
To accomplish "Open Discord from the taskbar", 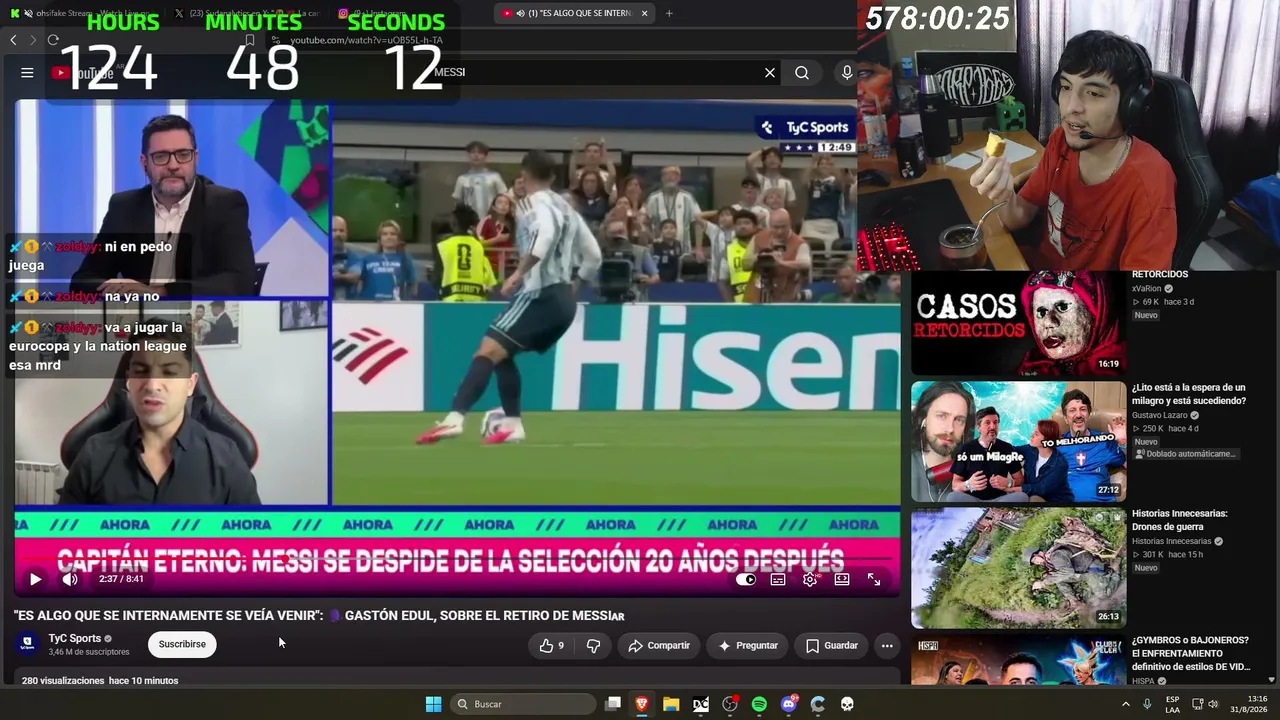I will click(x=789, y=704).
